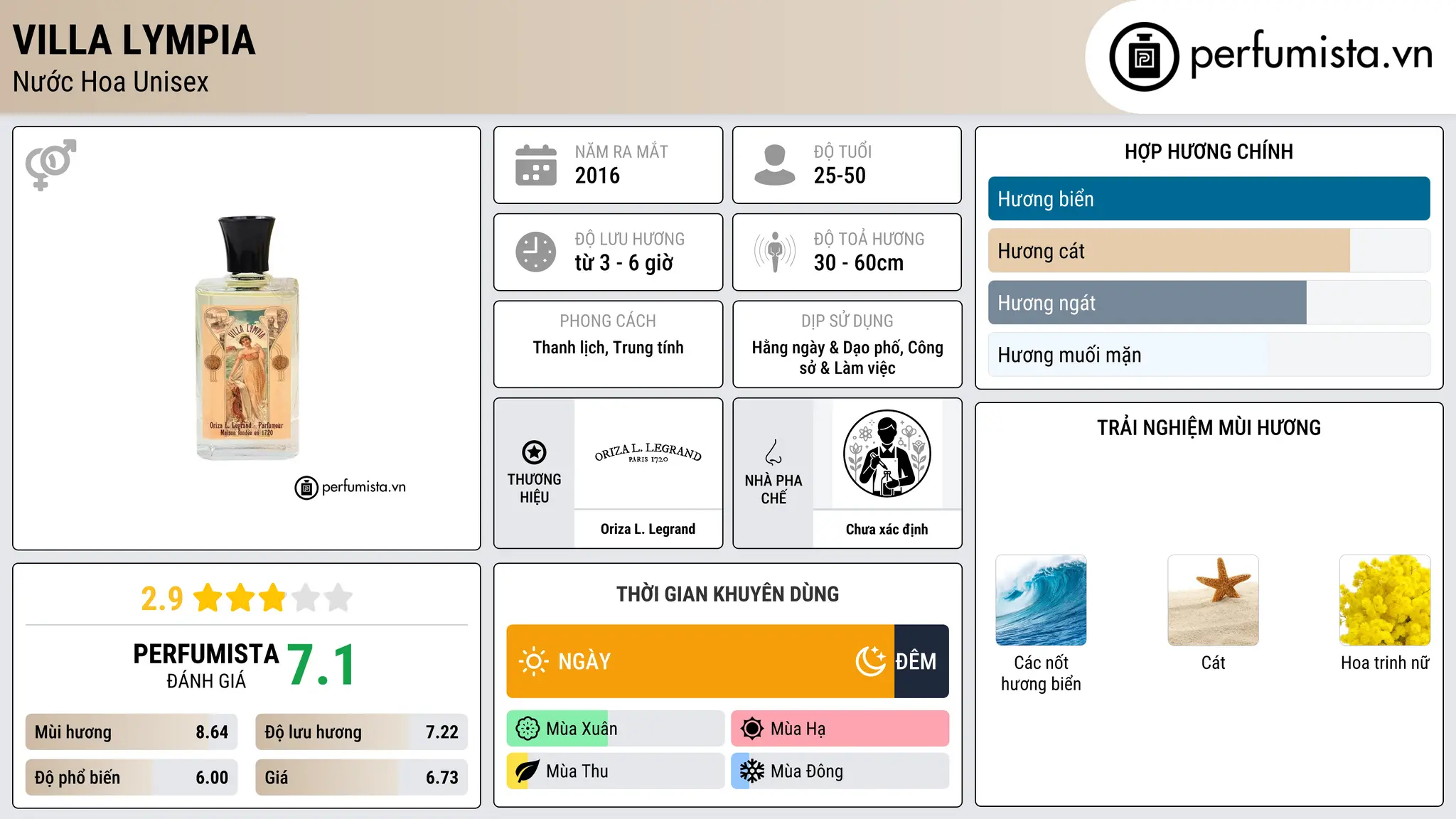Click the snowflake icon for Mùa Đông

[x=752, y=771]
